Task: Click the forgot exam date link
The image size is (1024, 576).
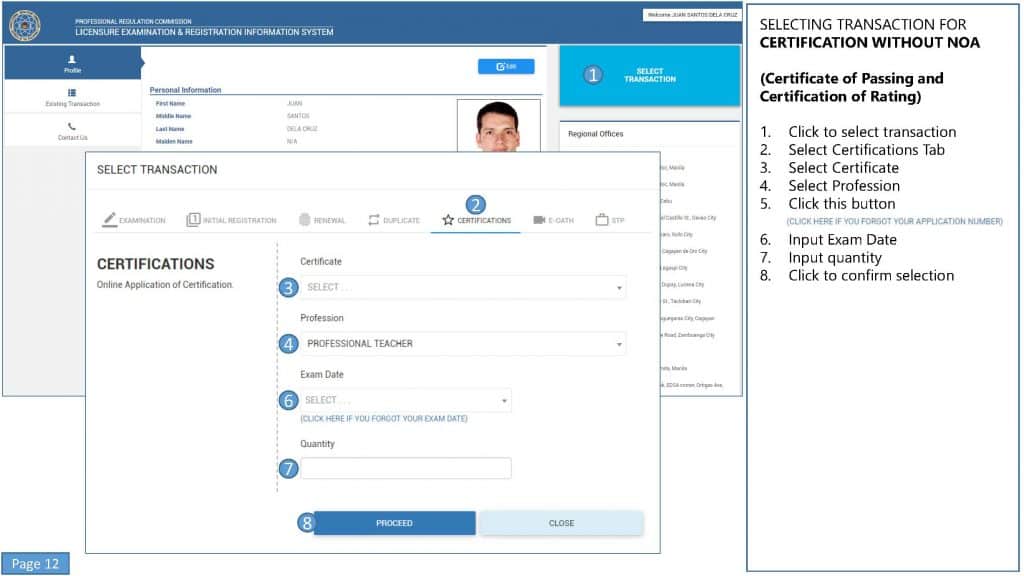Action: 383,419
